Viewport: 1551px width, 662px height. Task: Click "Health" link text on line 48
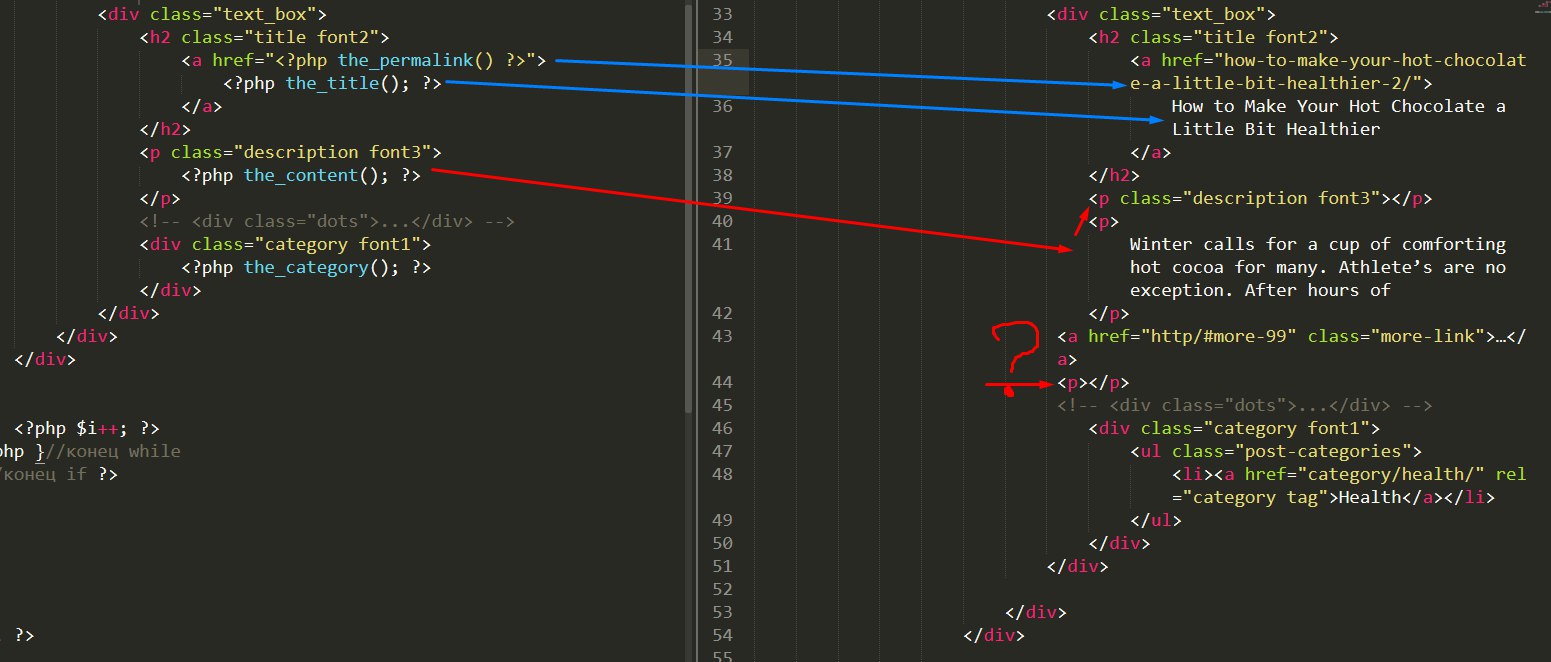pyautogui.click(x=1370, y=497)
